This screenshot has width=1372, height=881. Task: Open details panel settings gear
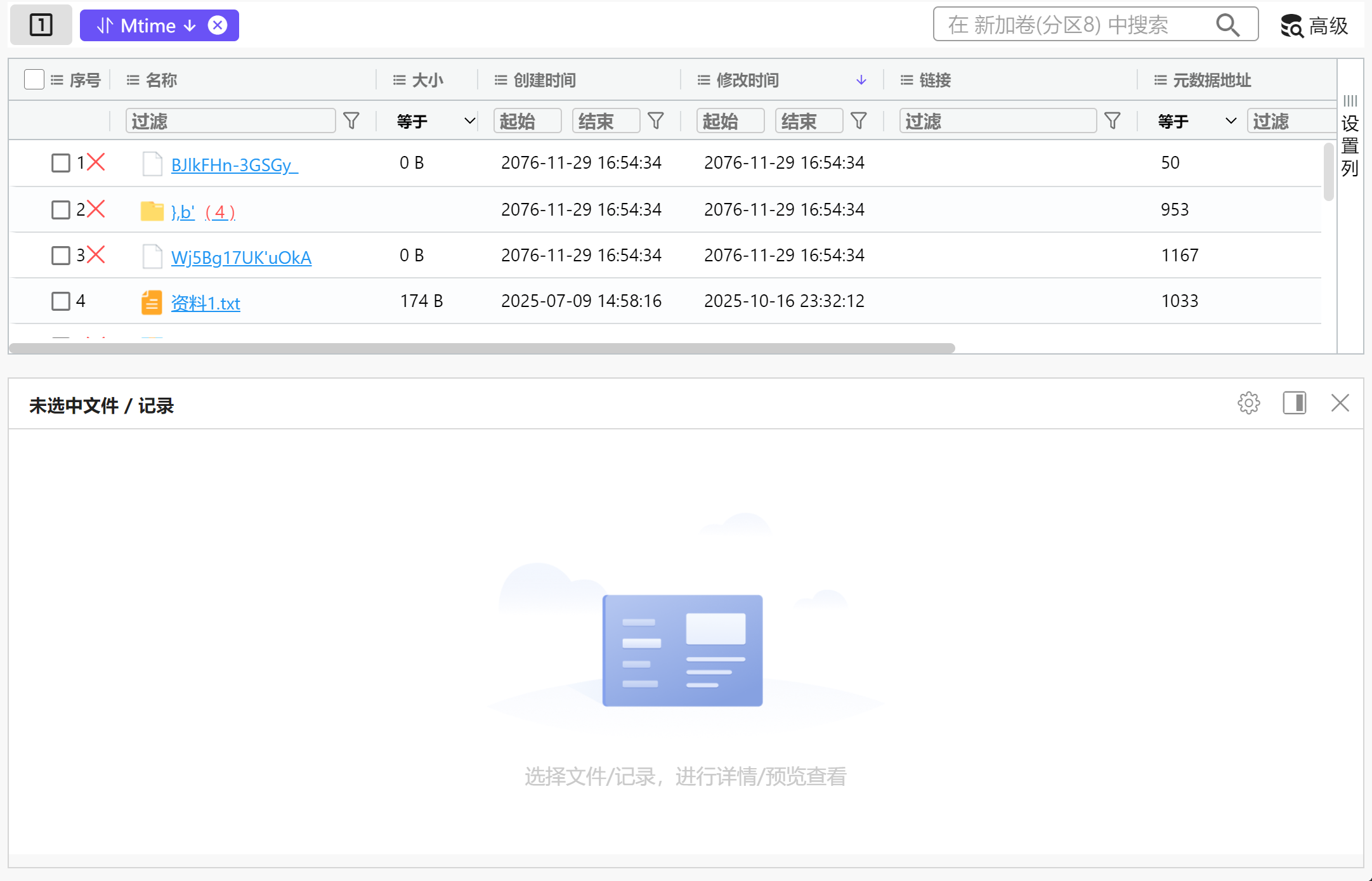point(1248,403)
